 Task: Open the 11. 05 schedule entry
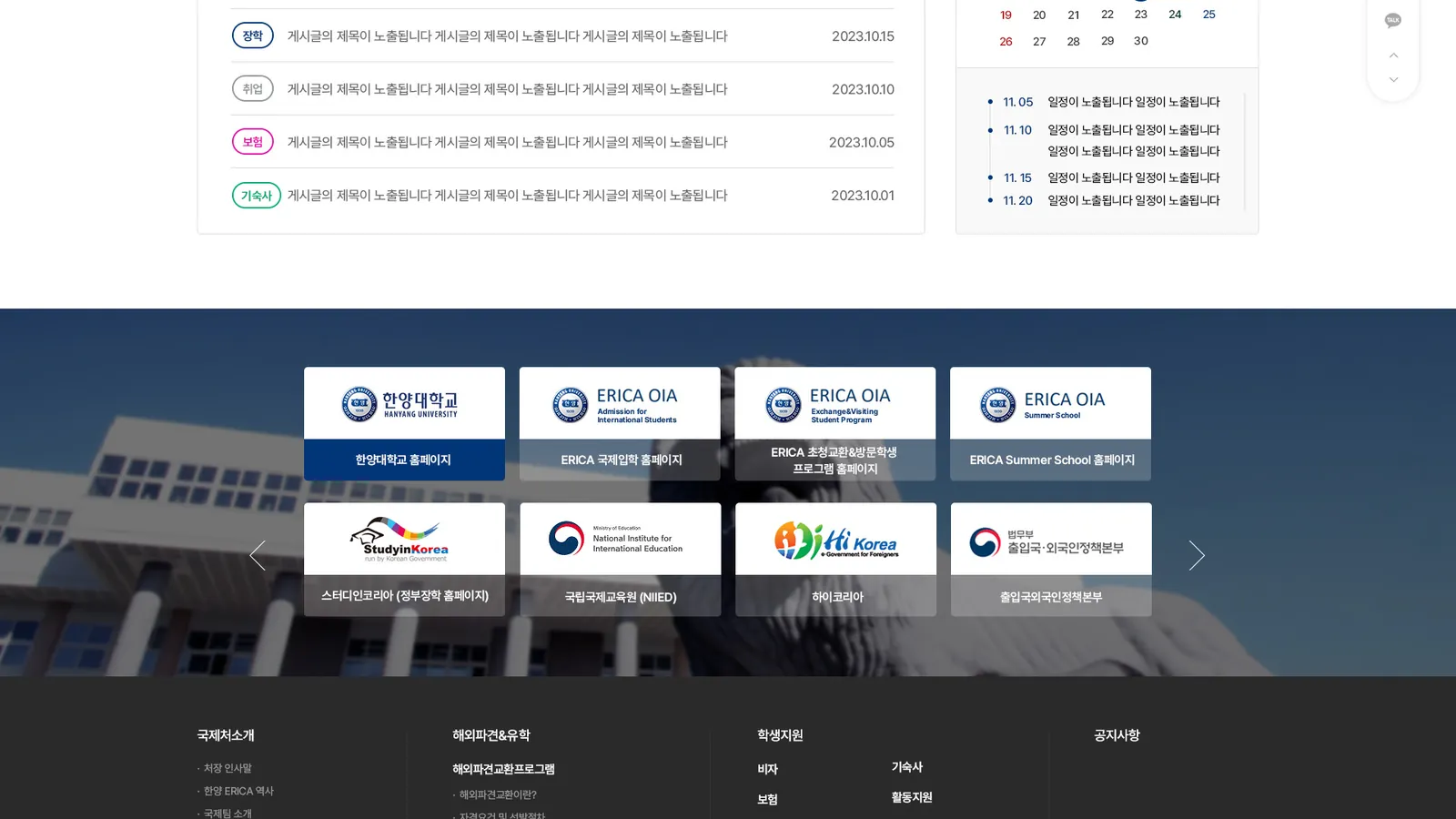(x=1104, y=102)
